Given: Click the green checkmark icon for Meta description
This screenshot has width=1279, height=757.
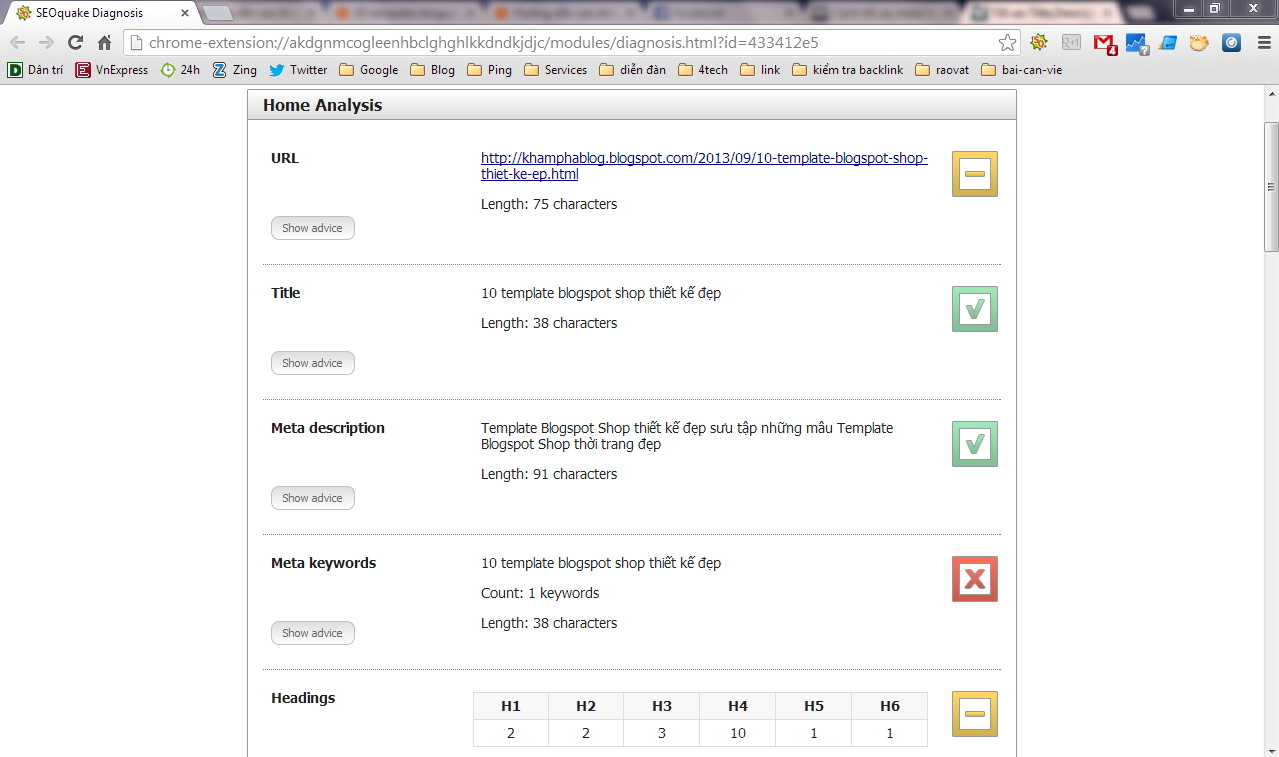Looking at the screenshot, I should [975, 444].
